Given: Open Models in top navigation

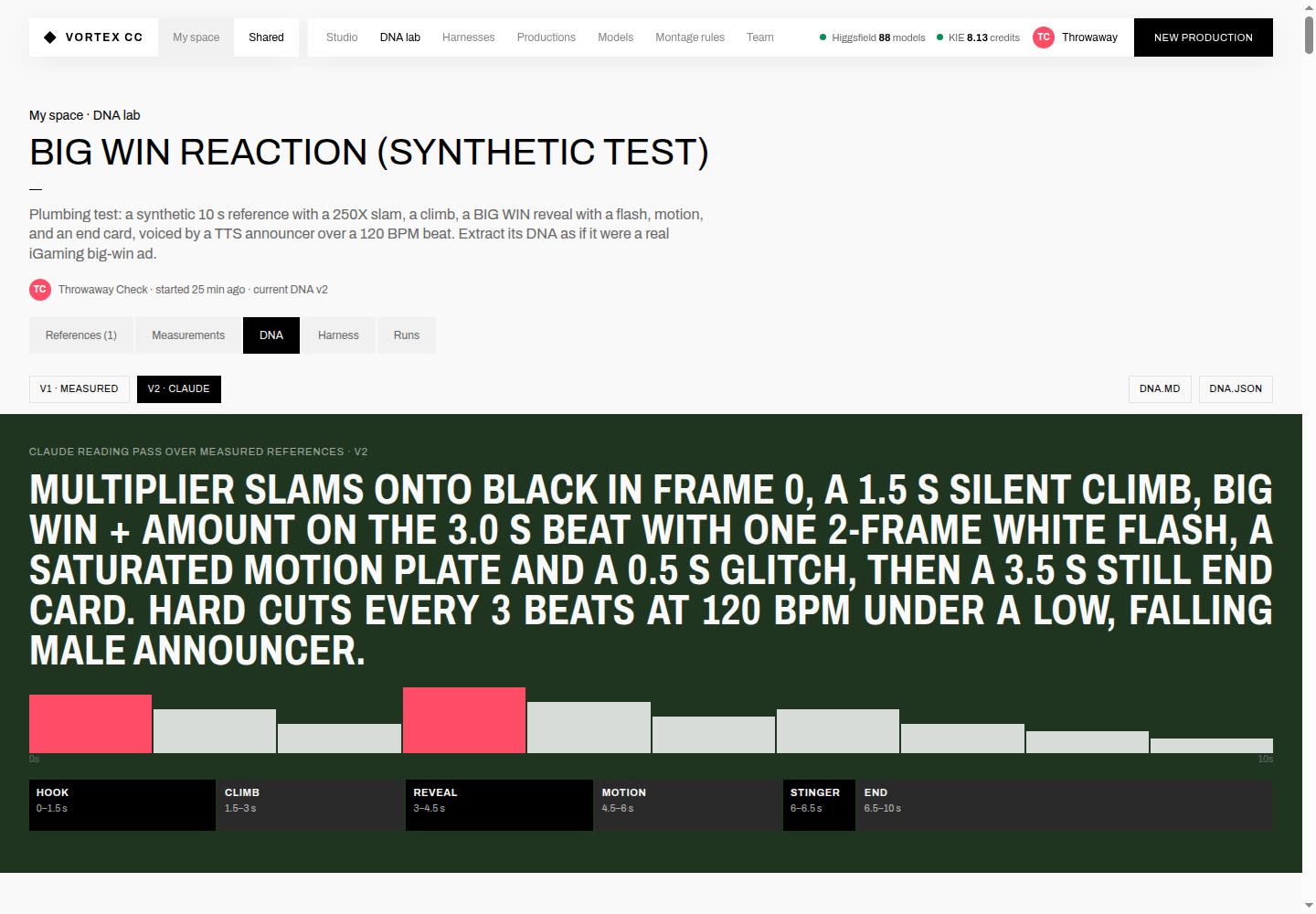Looking at the screenshot, I should (x=616, y=37).
